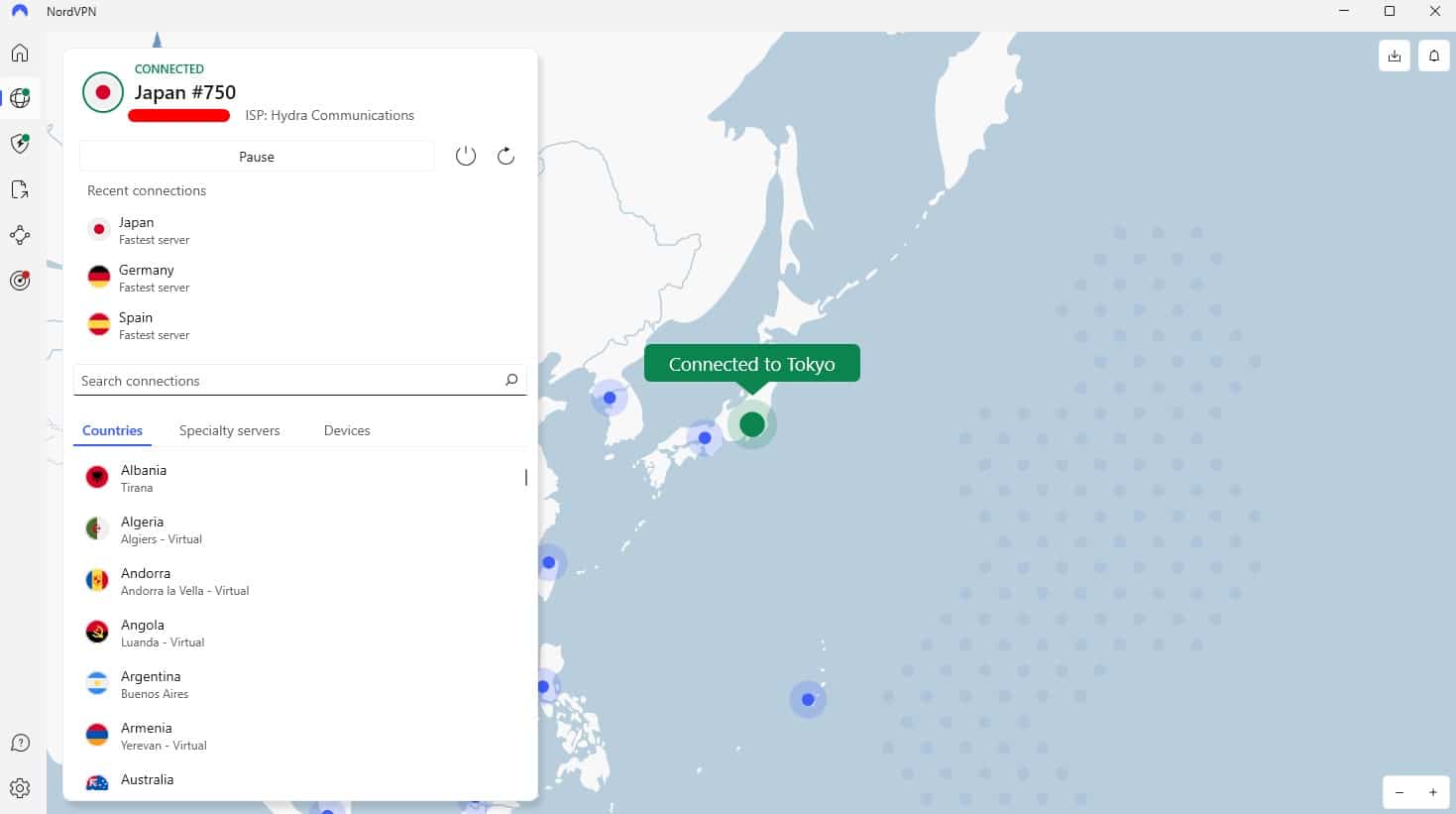Open Dark Web Monitor target icon
This screenshot has height=814, width=1456.
point(20,281)
